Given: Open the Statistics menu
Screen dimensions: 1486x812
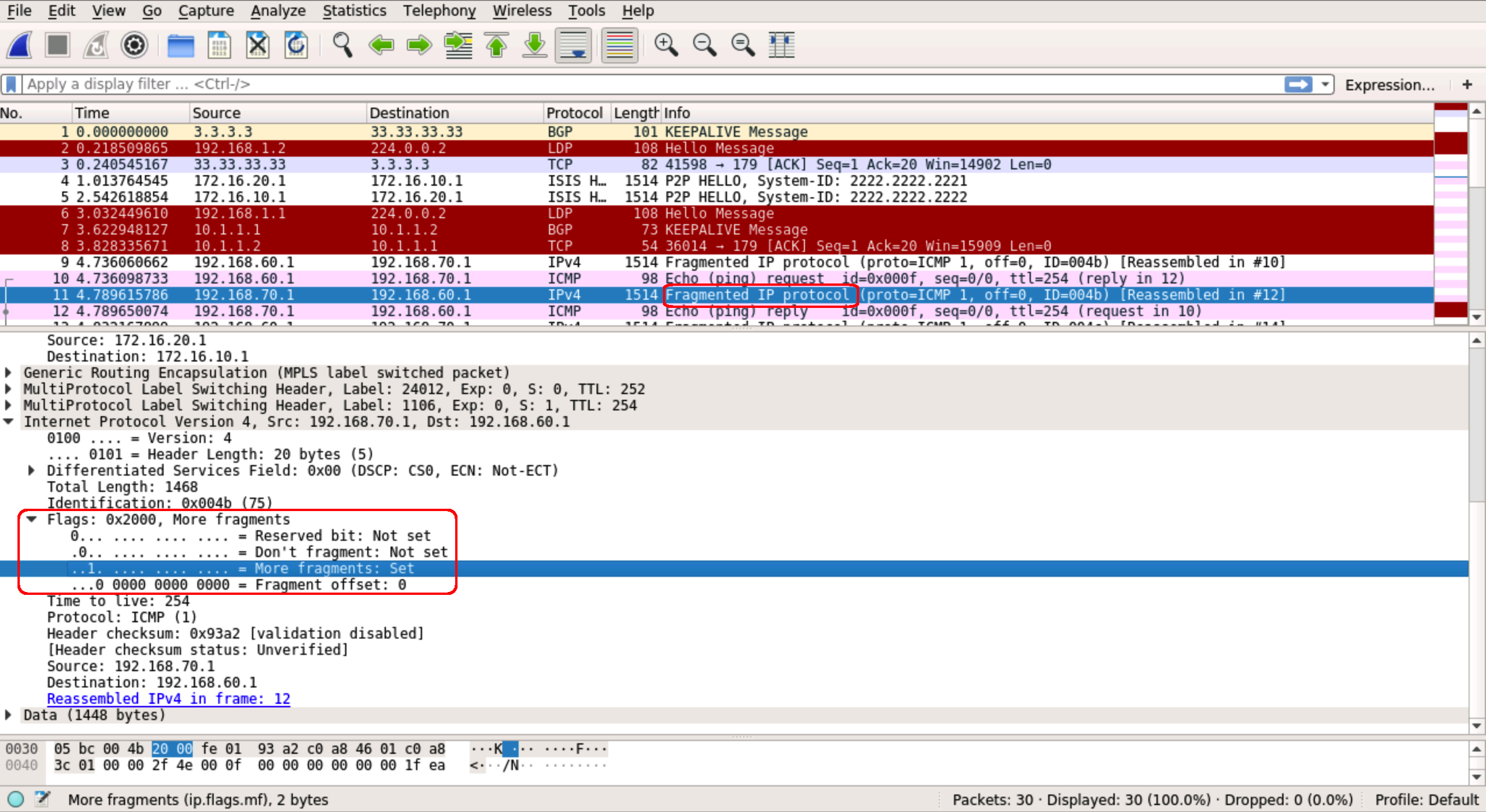Looking at the screenshot, I should [x=354, y=10].
